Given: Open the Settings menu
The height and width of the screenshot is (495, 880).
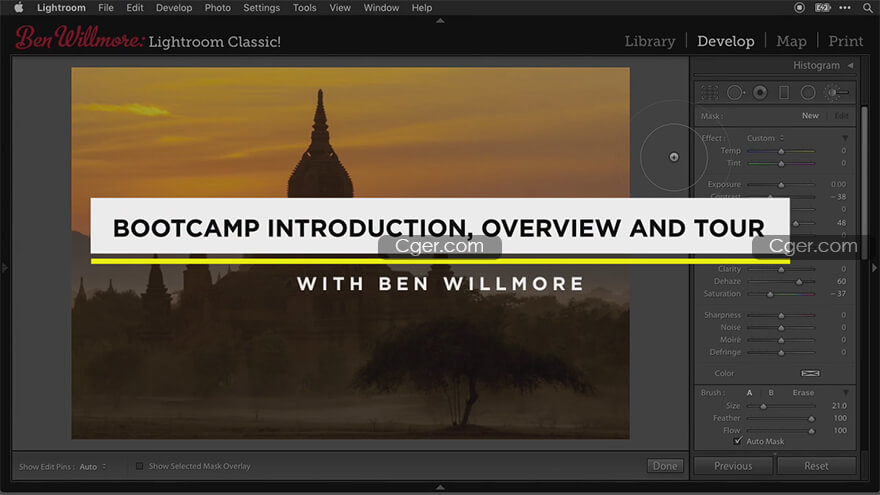Looking at the screenshot, I should coord(262,8).
